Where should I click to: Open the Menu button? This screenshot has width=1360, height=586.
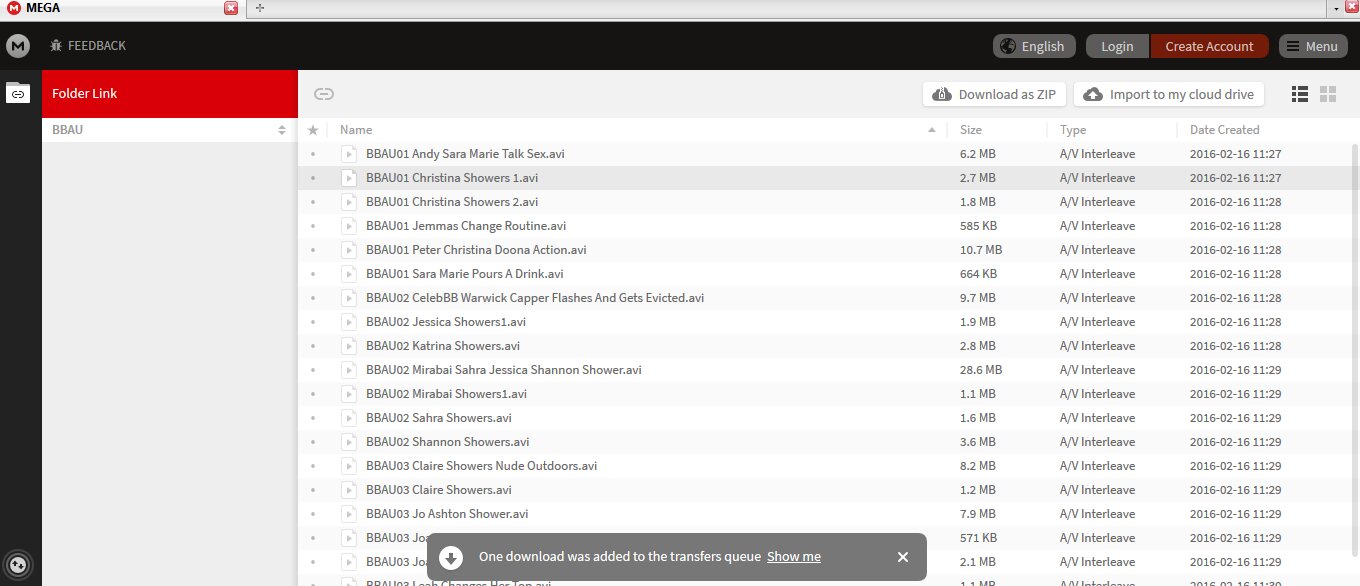[1312, 46]
